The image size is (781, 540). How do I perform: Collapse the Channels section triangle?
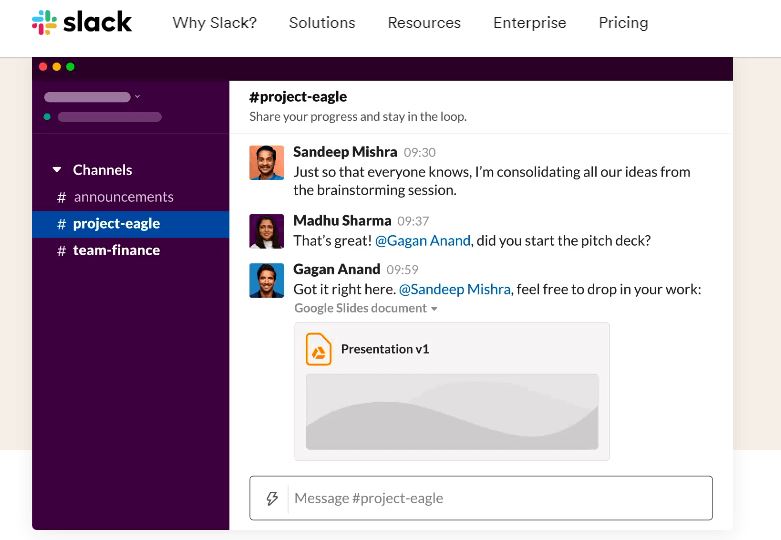click(57, 170)
